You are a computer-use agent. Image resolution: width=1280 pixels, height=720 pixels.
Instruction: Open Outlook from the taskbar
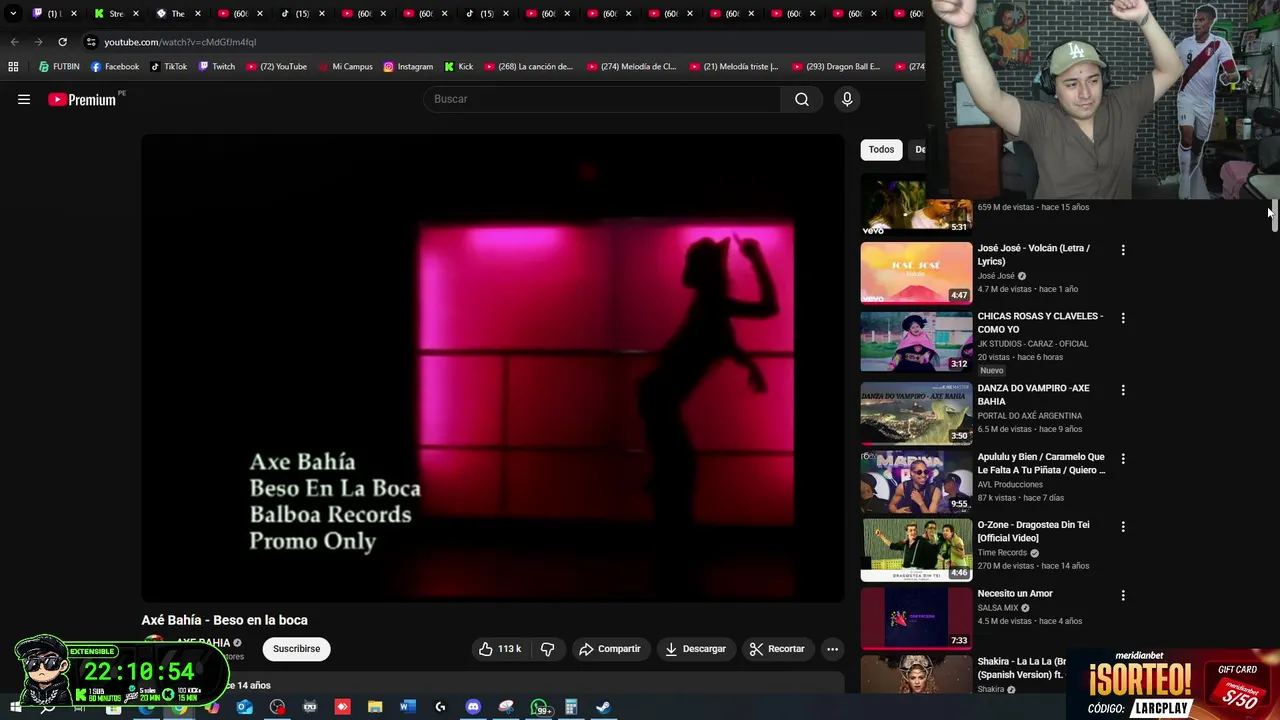coord(244,707)
